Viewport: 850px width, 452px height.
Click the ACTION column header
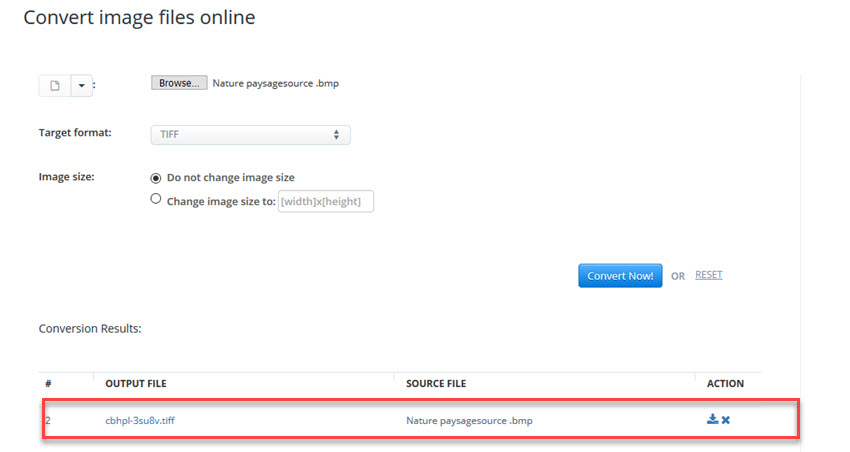click(725, 384)
